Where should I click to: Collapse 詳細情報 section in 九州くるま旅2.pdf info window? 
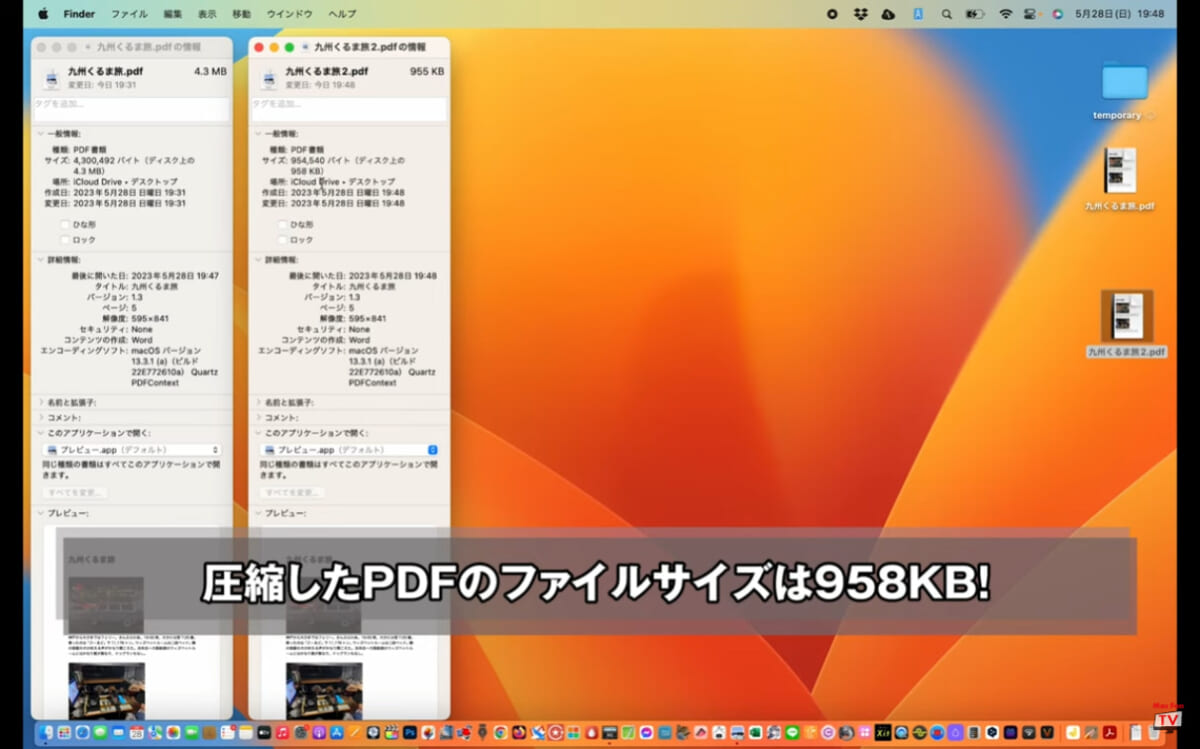tap(258, 260)
